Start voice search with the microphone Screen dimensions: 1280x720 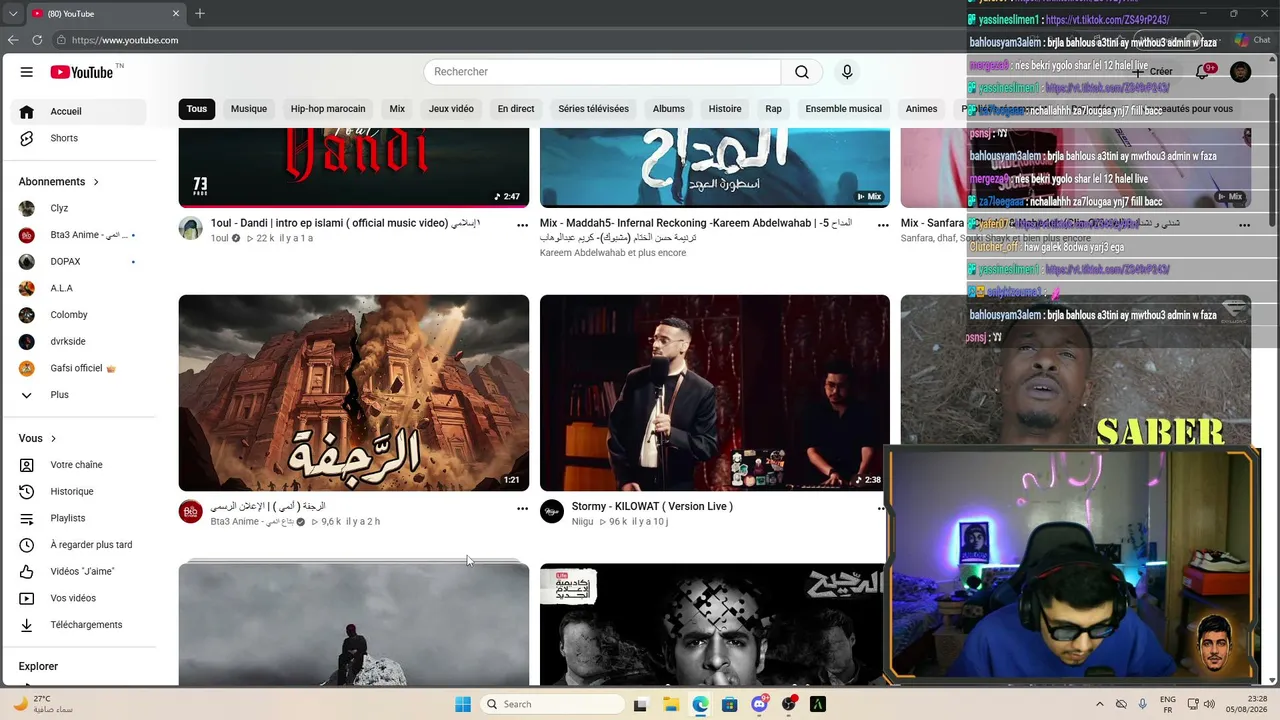coord(847,72)
